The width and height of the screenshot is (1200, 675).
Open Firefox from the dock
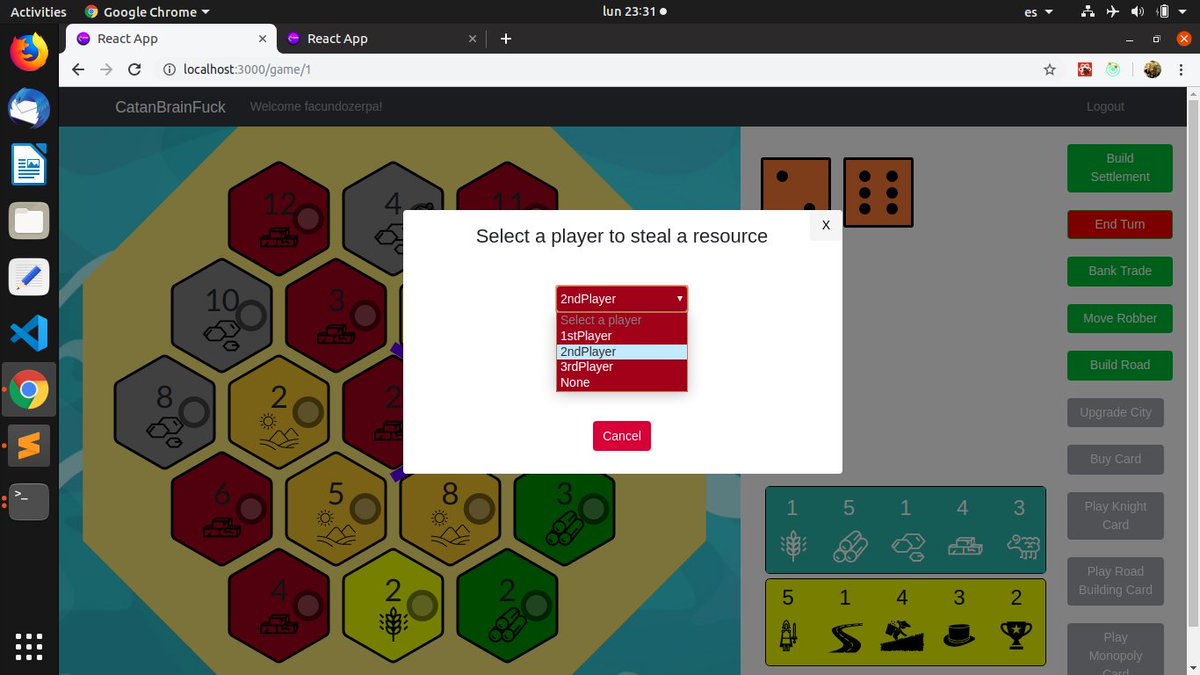29,51
